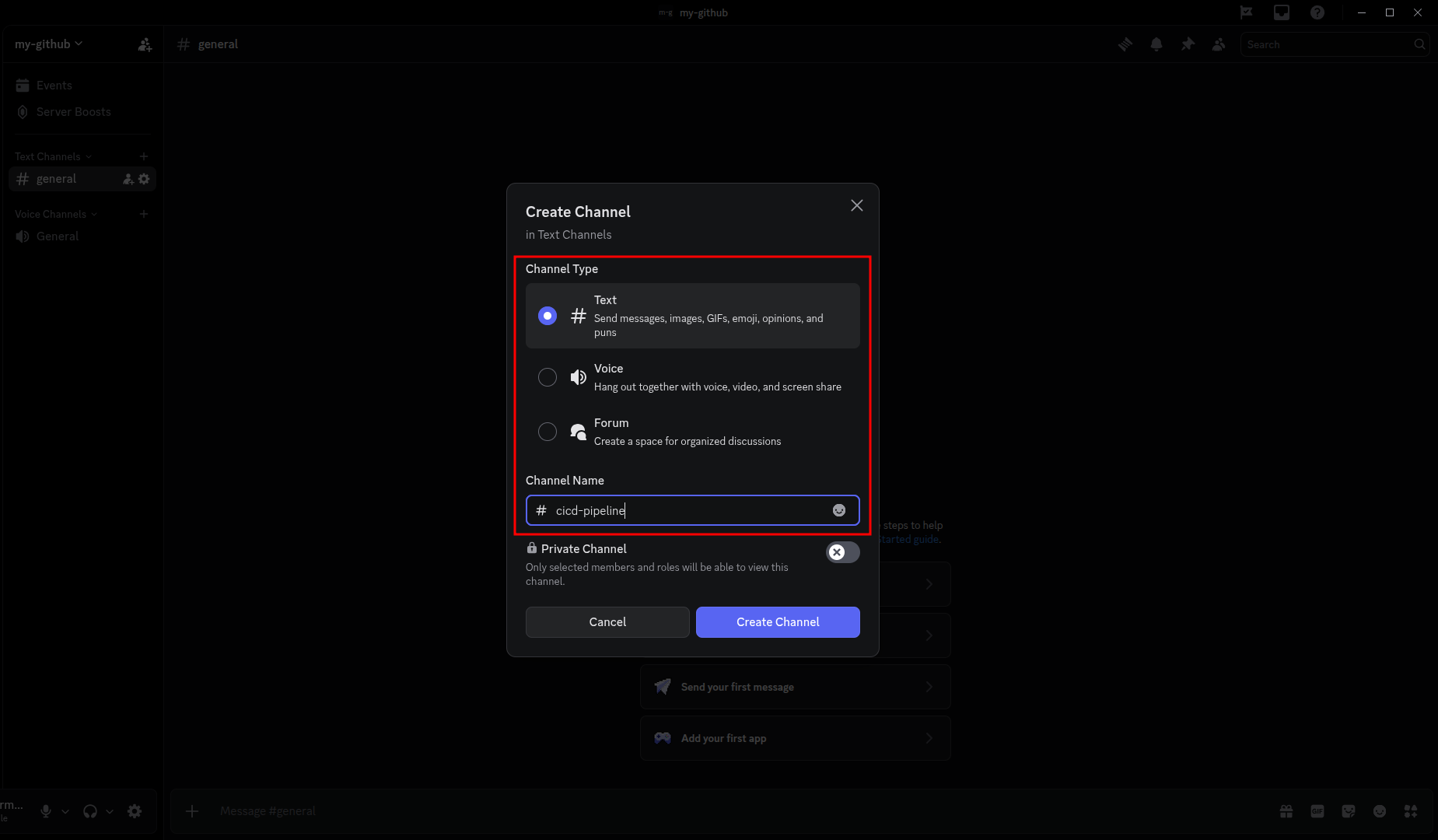Toggle the Private Channel switch
The width and height of the screenshot is (1438, 840).
click(x=842, y=552)
